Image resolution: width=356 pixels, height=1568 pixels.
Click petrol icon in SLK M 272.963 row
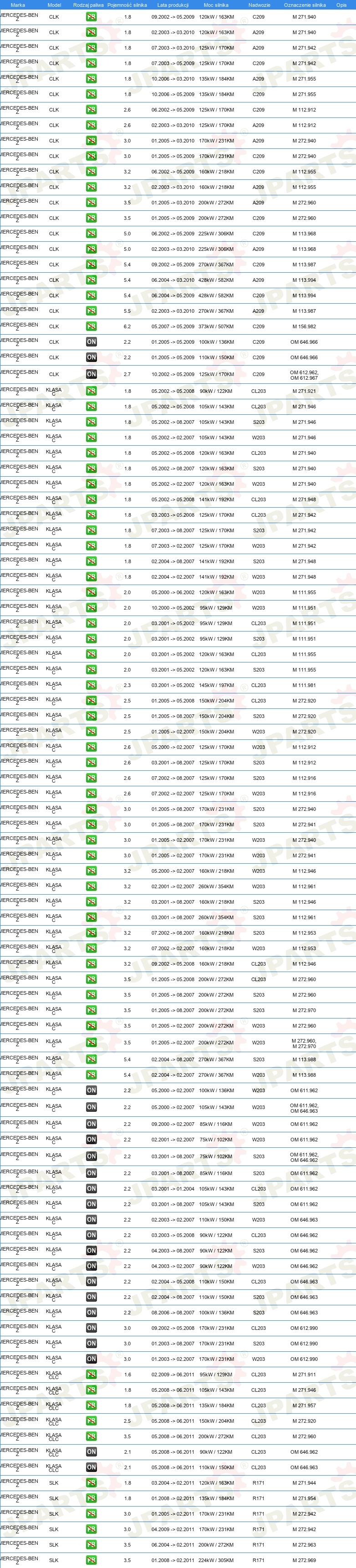92,1544
